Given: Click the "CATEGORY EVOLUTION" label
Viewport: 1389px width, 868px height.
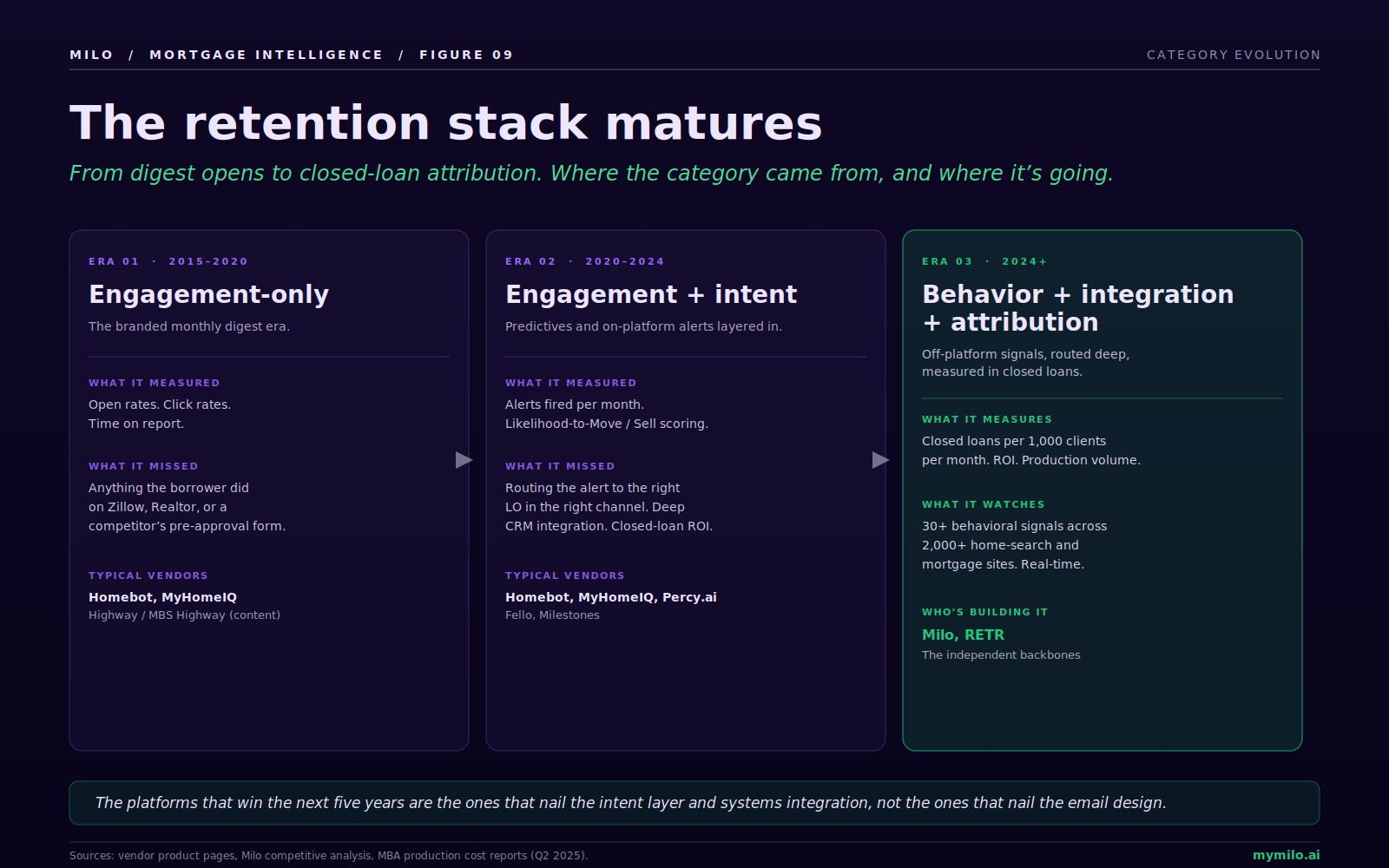Looking at the screenshot, I should pyautogui.click(x=1234, y=55).
